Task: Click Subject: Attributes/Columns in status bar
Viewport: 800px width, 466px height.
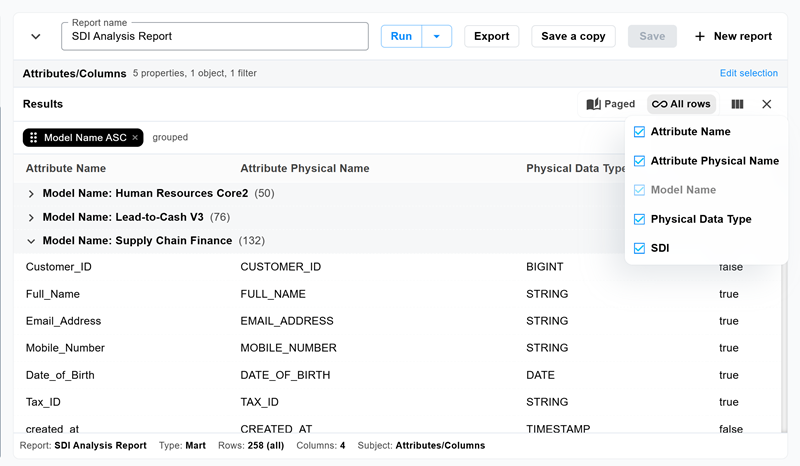Action: [x=421, y=446]
